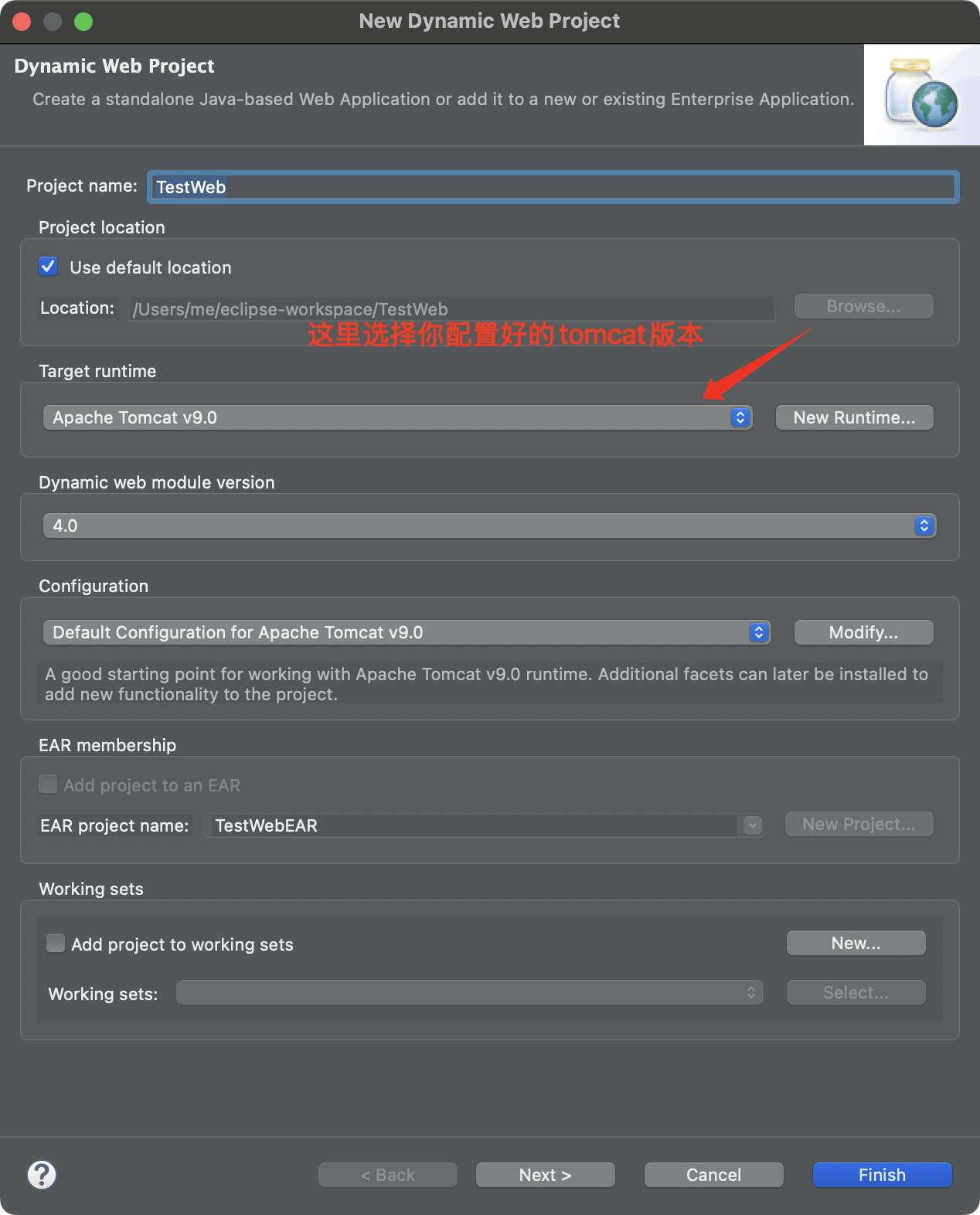Image resolution: width=980 pixels, height=1215 pixels.
Task: Open EAR project name combo arrow
Action: pyautogui.click(x=753, y=825)
